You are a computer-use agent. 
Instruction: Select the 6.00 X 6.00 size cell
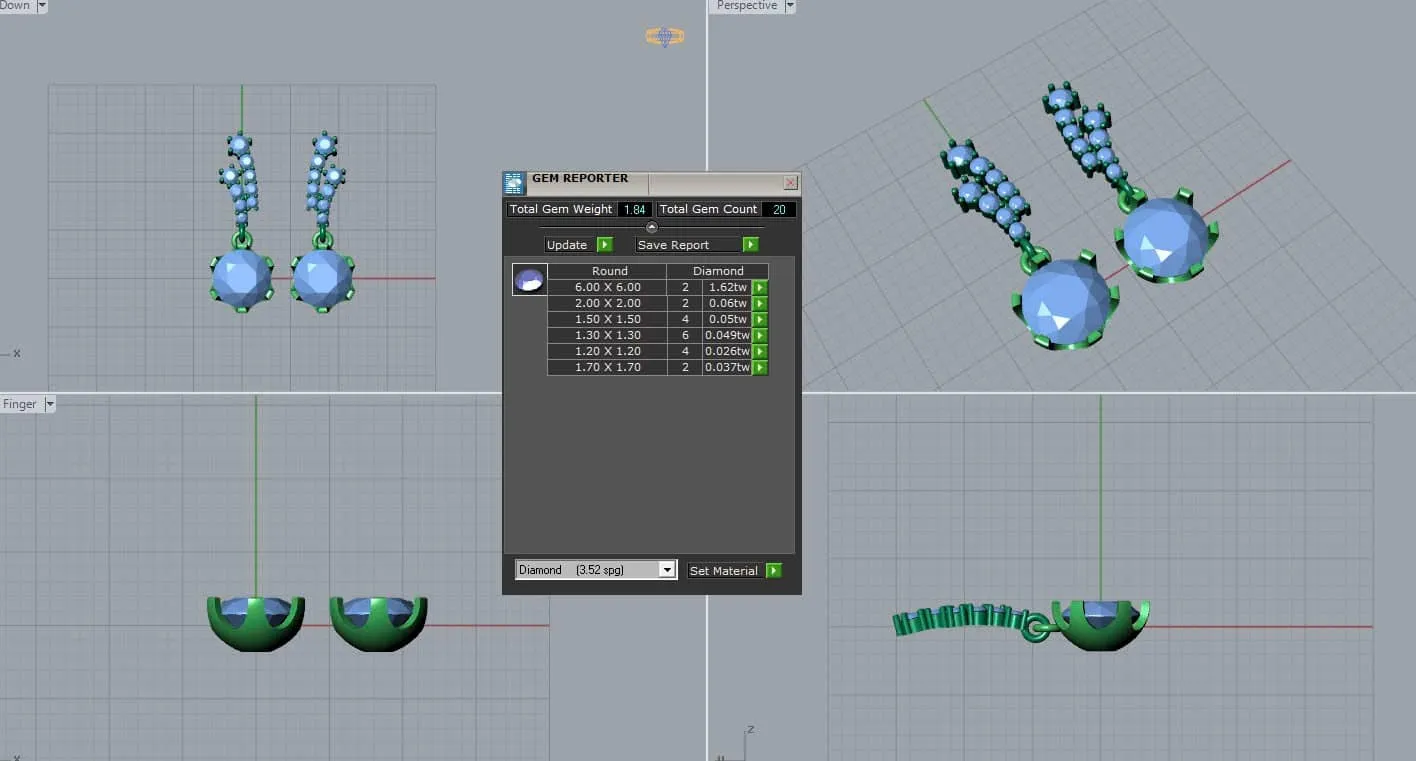tap(607, 287)
